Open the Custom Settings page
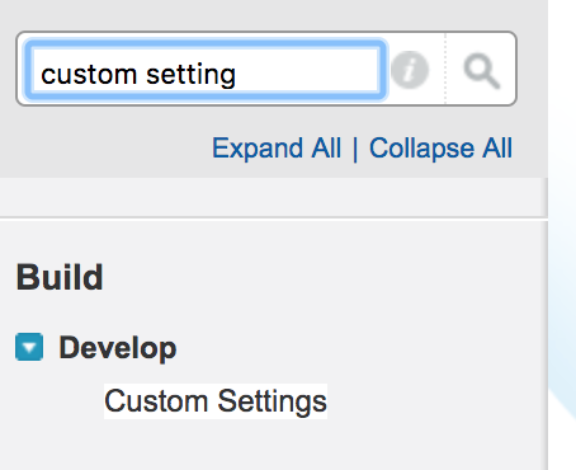The height and width of the screenshot is (474, 578). (x=216, y=401)
